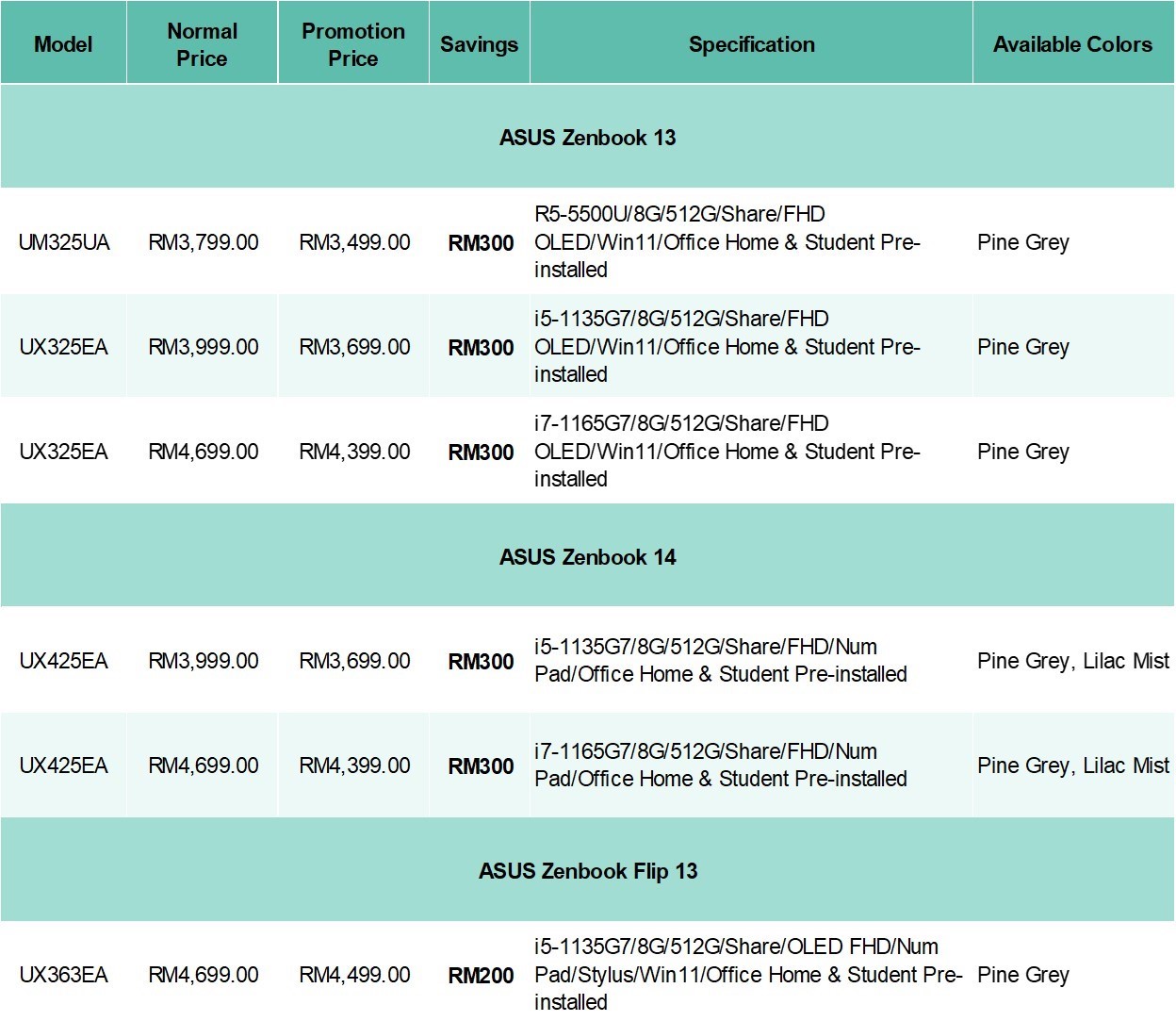Select the RM200 savings value
This screenshot has width=1176, height=1021.
(481, 976)
